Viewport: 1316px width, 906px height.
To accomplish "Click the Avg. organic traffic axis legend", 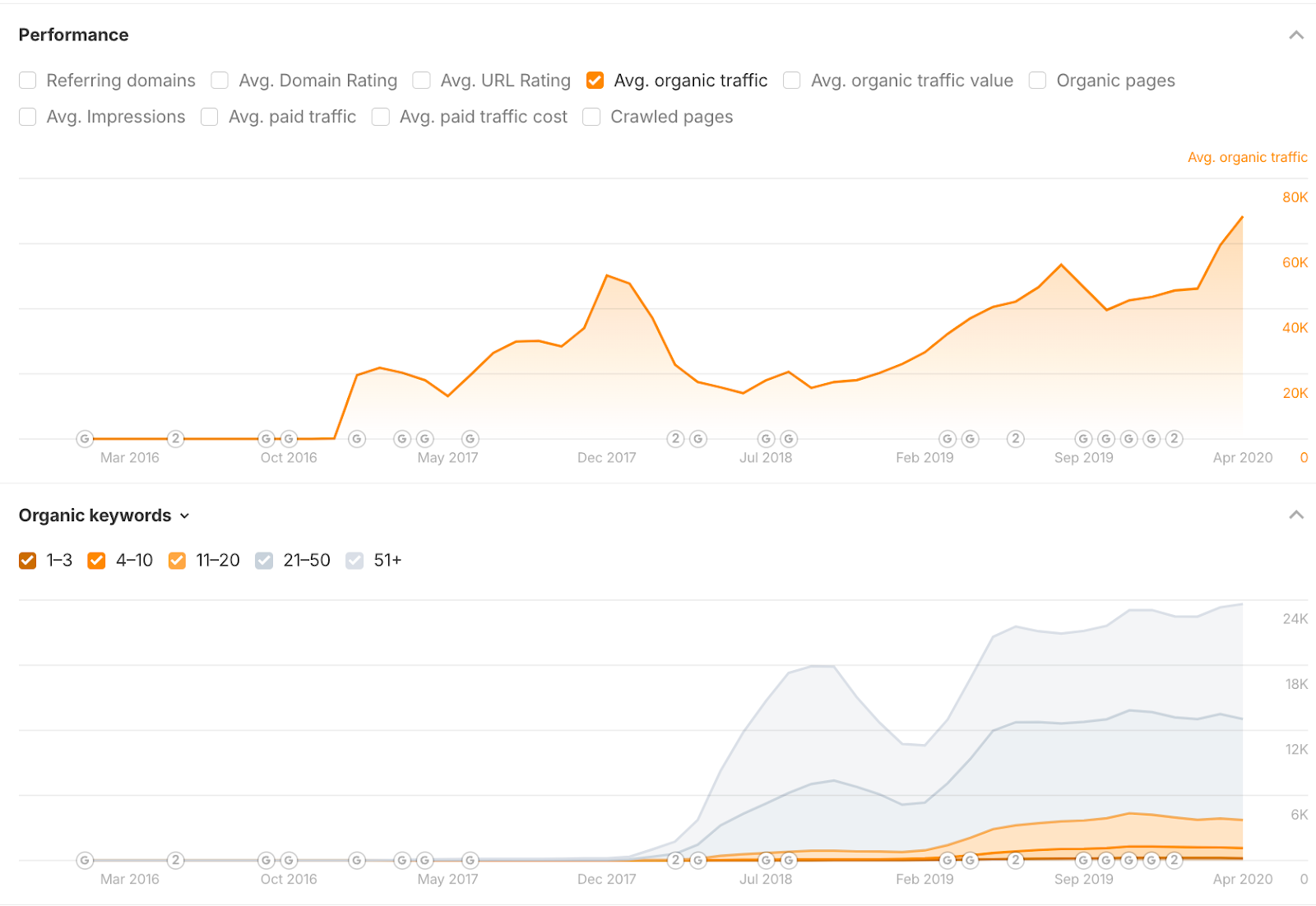I will [1247, 157].
